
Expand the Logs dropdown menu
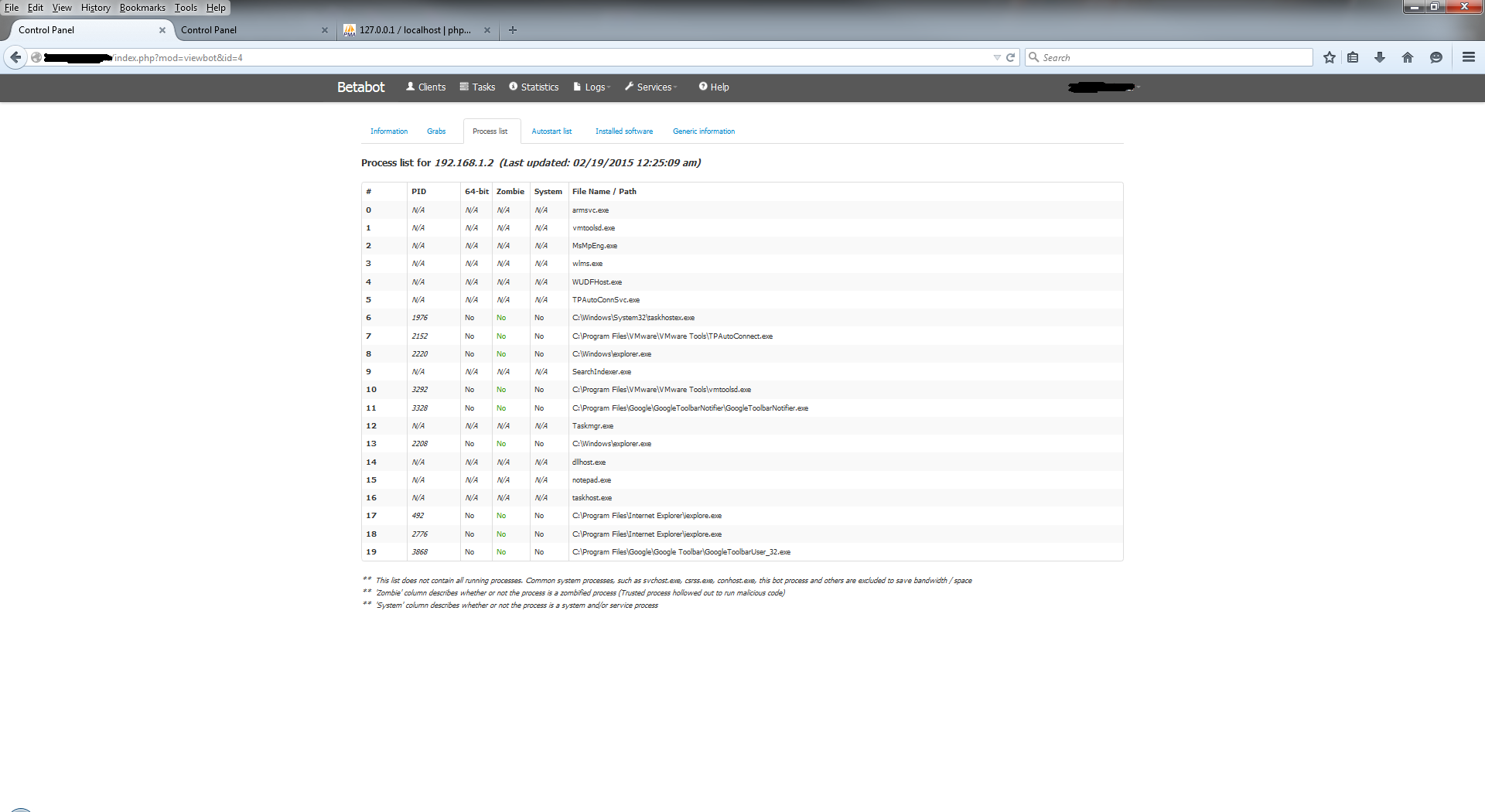(x=592, y=87)
